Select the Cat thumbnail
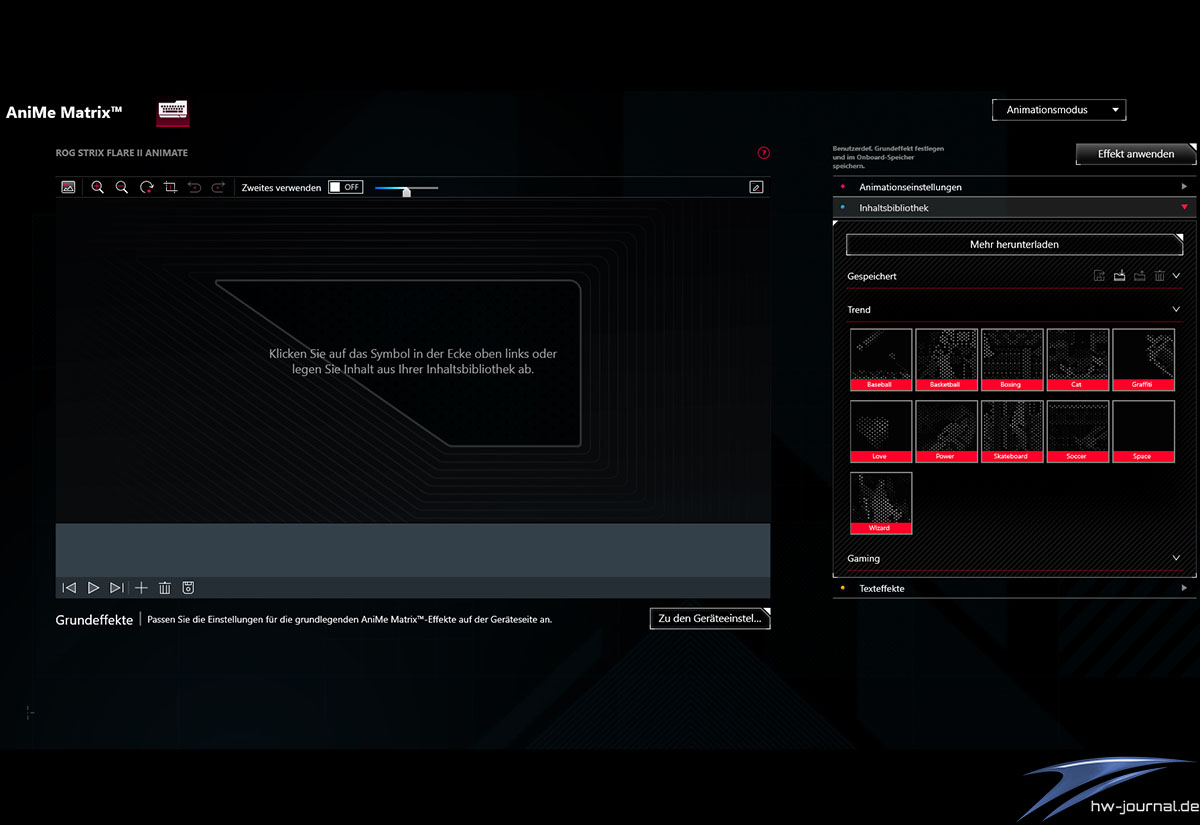 tap(1078, 359)
